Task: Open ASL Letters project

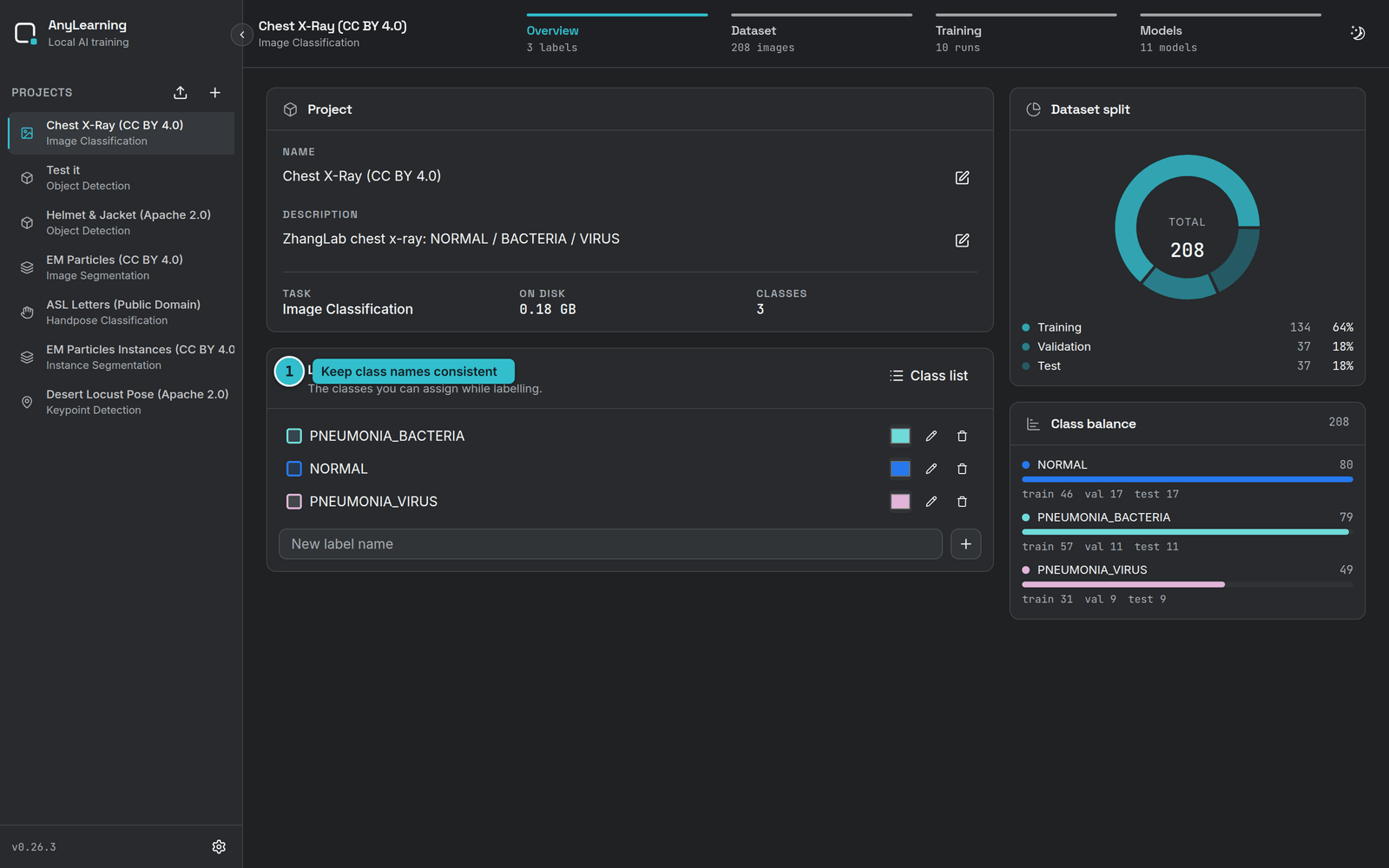Action: 122,312
